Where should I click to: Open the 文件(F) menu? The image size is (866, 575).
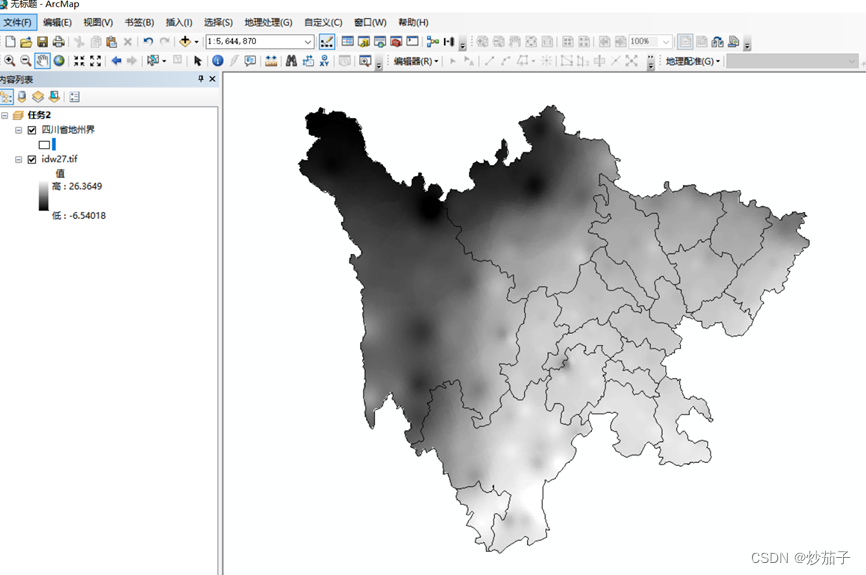[18, 22]
